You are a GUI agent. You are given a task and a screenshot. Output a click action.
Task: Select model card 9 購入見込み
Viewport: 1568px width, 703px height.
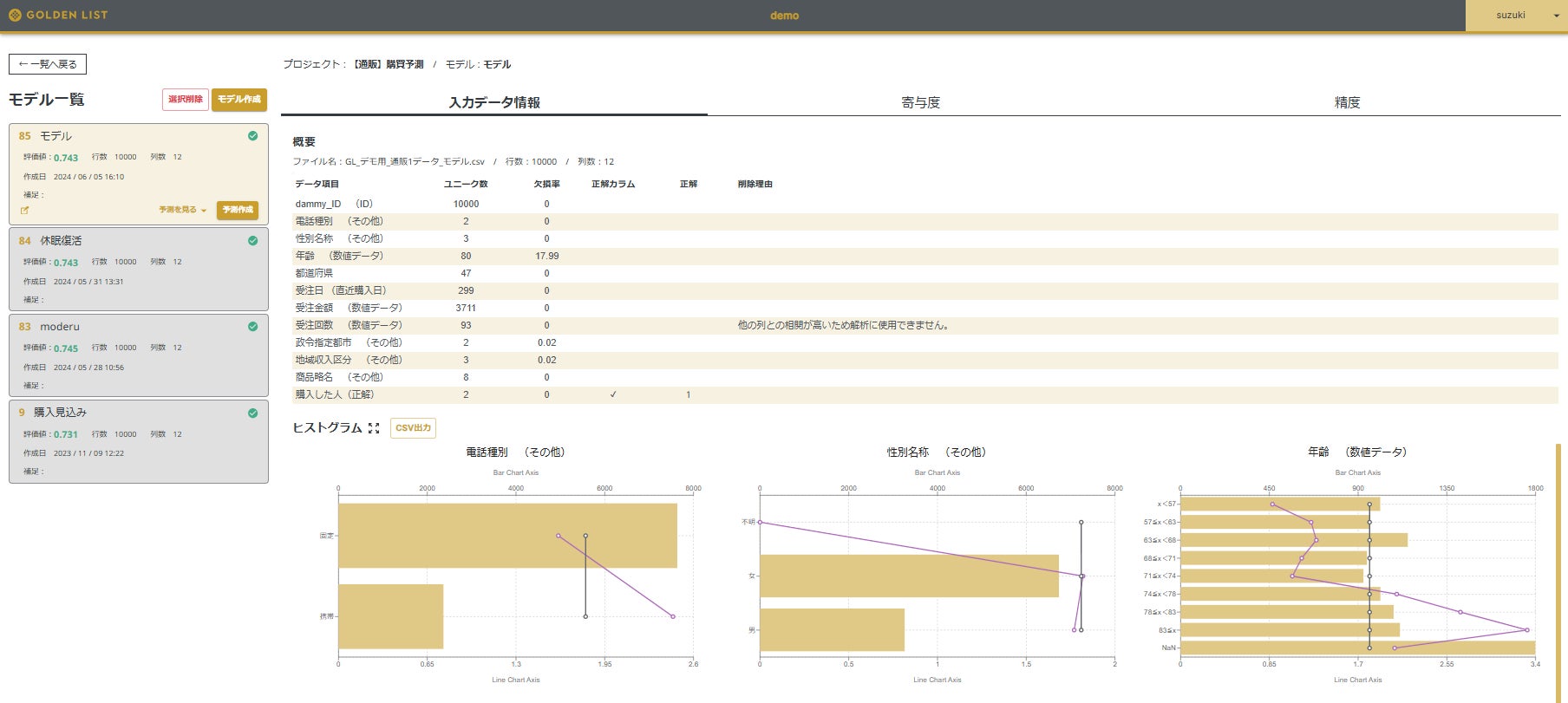[x=139, y=441]
